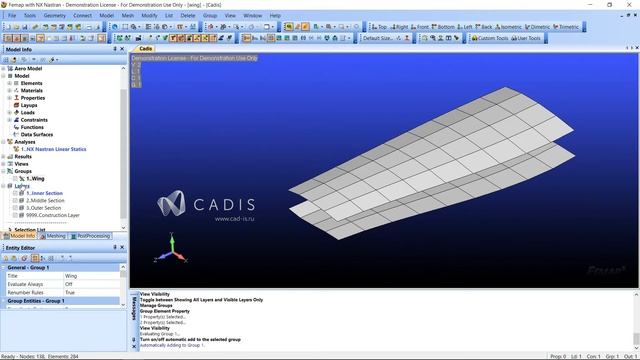Set view to Isometric
The height and width of the screenshot is (360, 640).
click(508, 27)
